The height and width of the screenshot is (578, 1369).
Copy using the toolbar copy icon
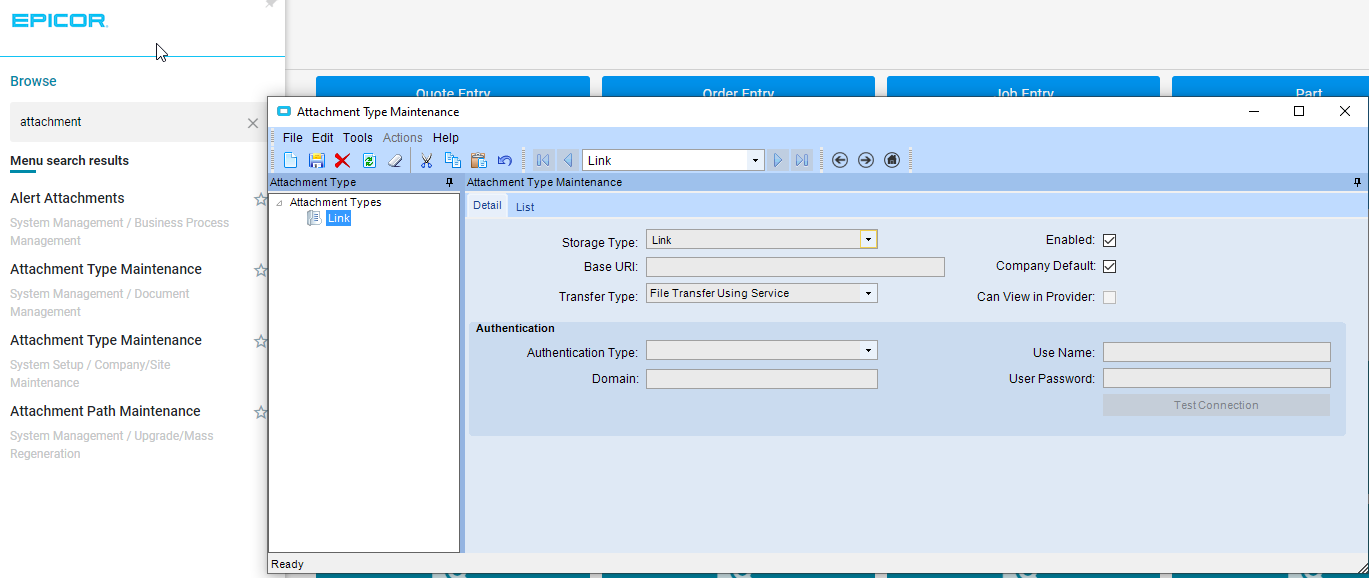point(452,160)
